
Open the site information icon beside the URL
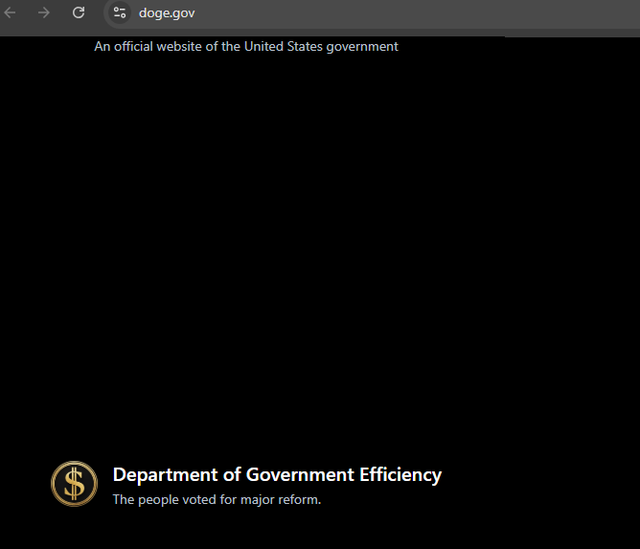tap(120, 13)
